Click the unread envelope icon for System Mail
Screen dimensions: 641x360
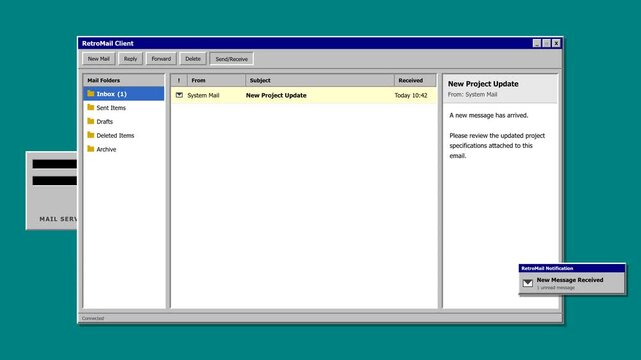click(x=179, y=95)
